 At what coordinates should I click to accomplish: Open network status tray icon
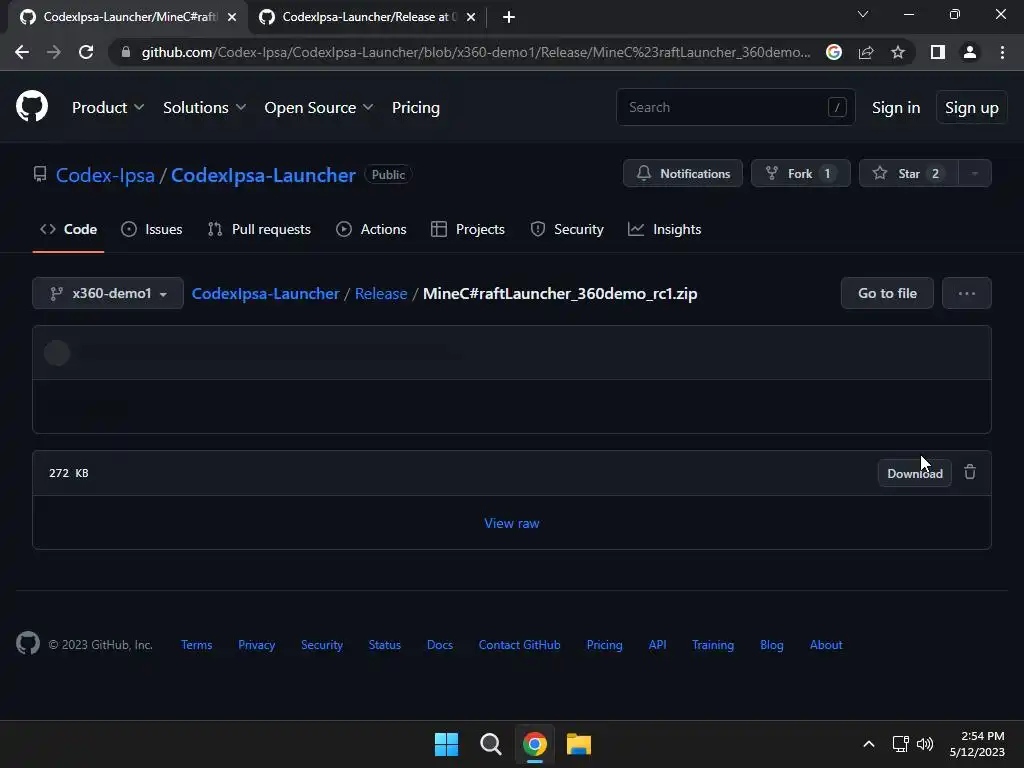coord(901,744)
